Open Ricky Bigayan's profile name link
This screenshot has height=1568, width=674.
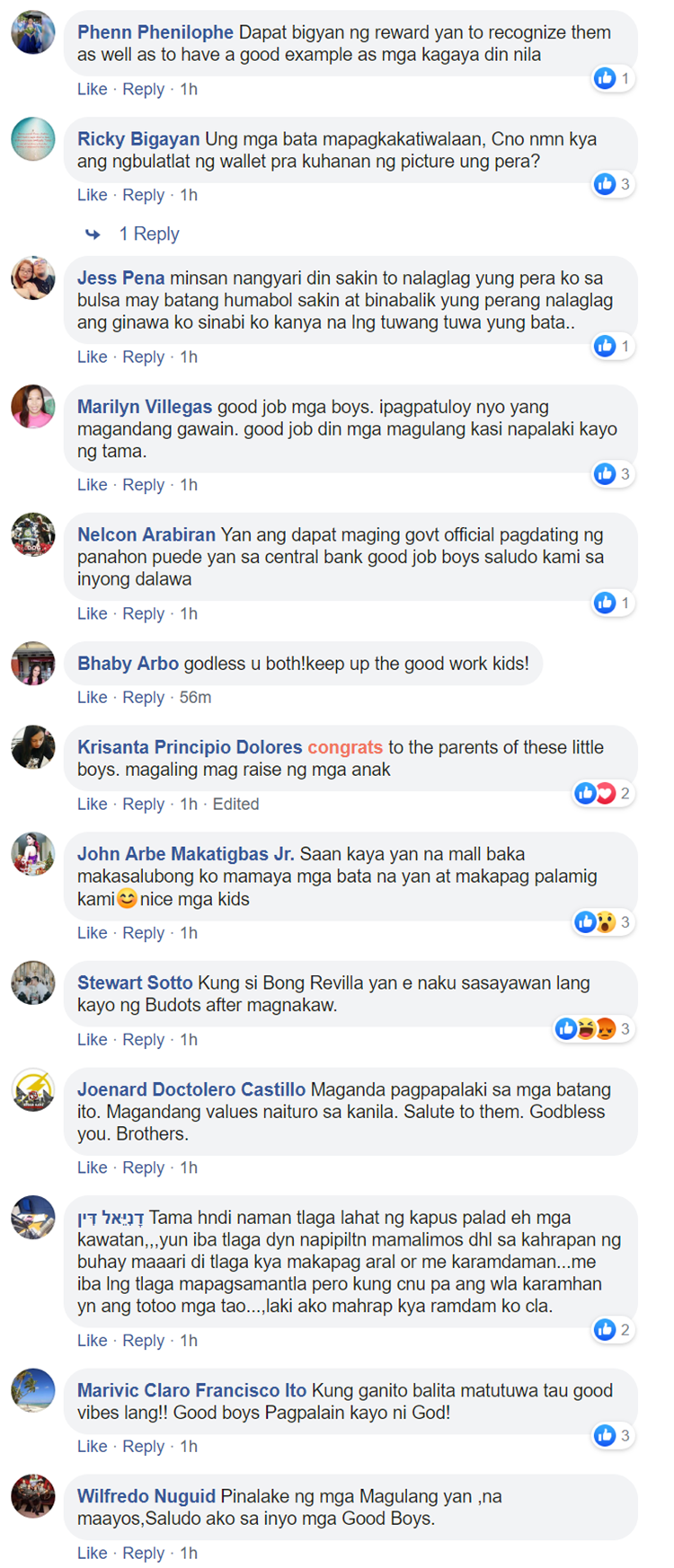coord(138,139)
